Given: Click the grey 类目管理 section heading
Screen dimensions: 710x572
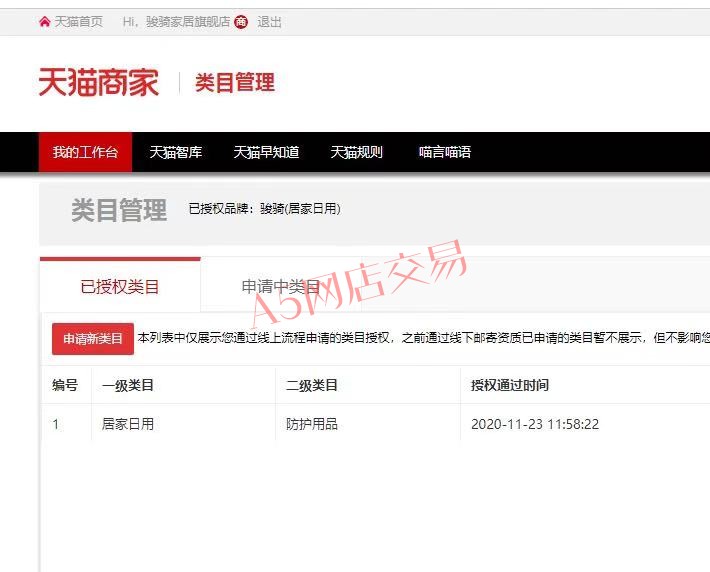Looking at the screenshot, I should 119,210.
